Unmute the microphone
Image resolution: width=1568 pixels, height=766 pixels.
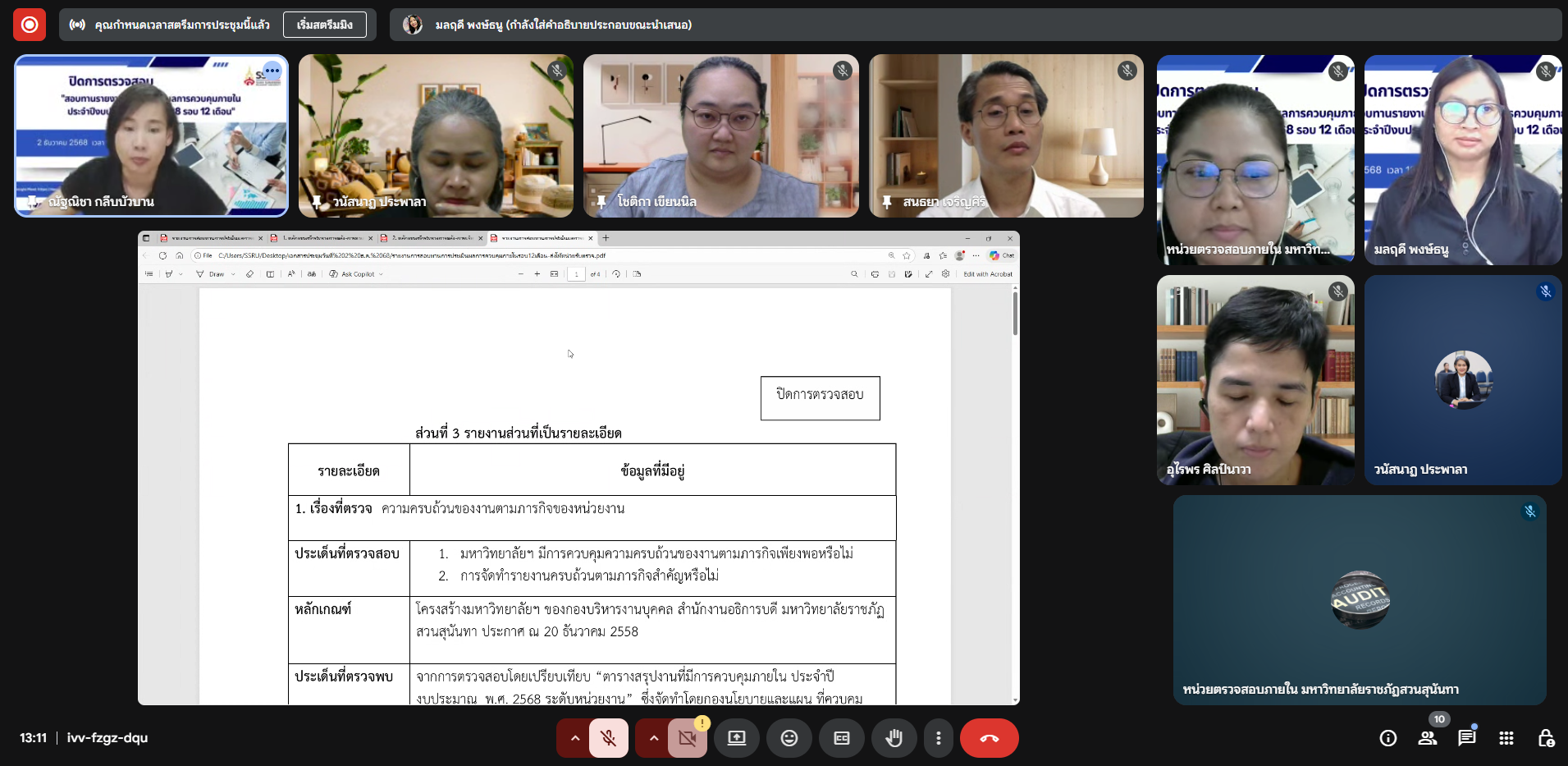(x=608, y=738)
